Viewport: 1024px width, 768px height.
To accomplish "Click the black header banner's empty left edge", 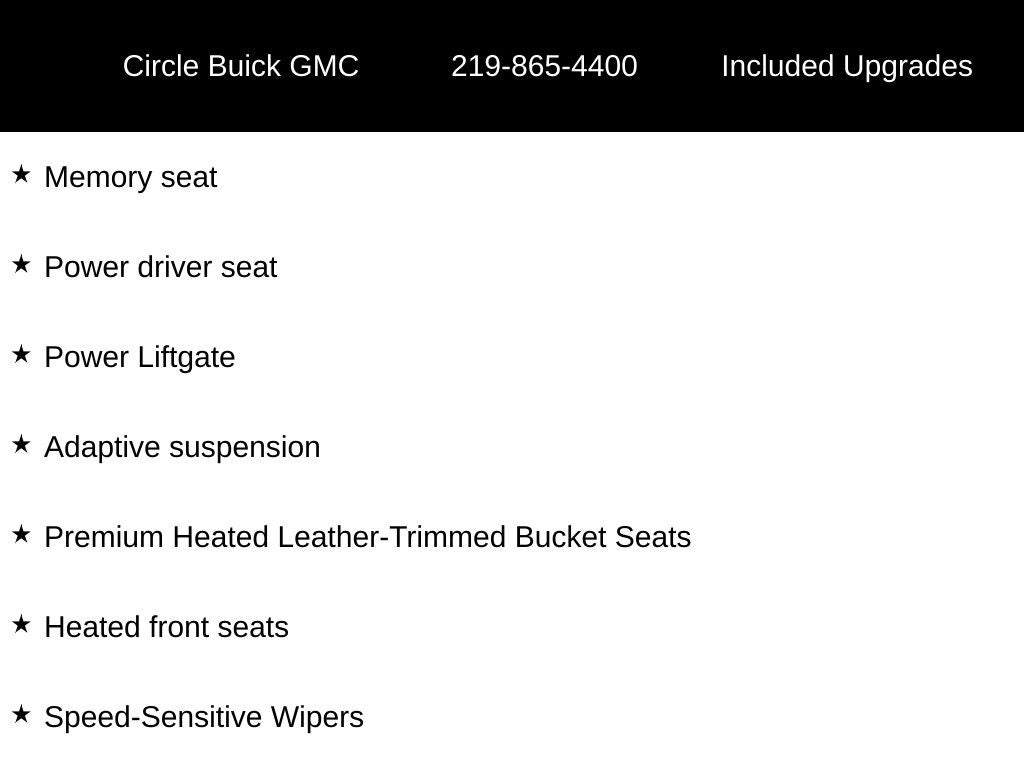I will pos(40,66).
